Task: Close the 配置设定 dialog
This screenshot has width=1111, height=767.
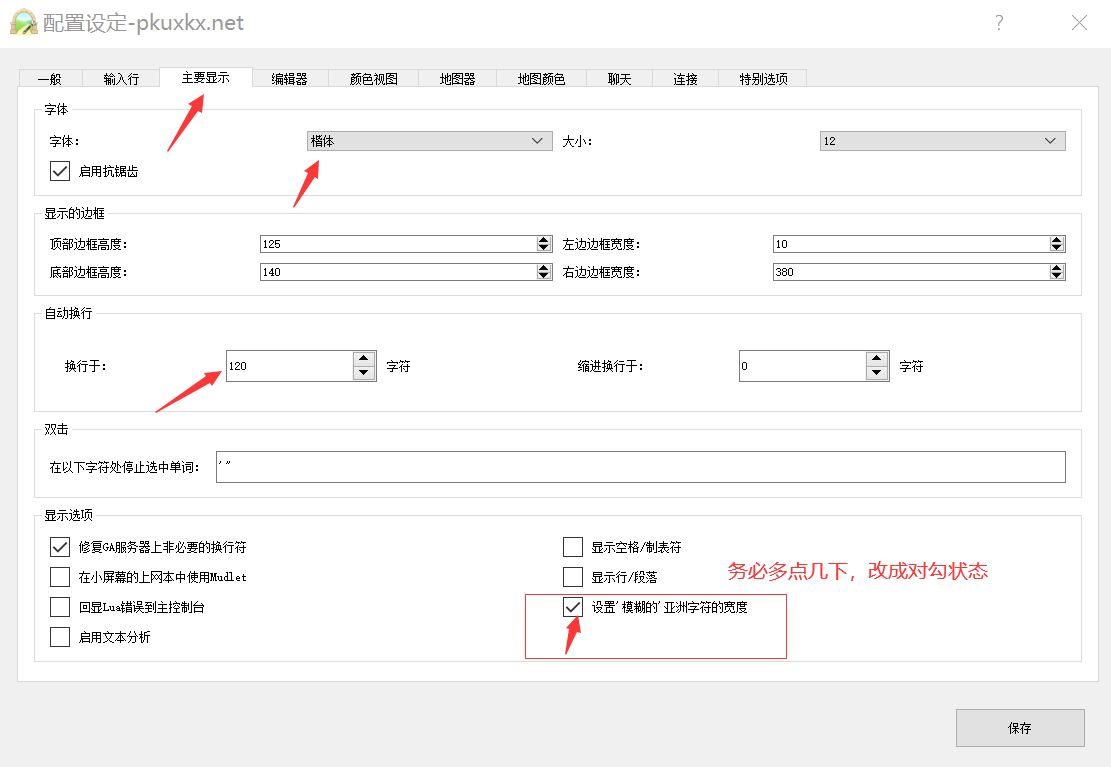Action: [1079, 23]
